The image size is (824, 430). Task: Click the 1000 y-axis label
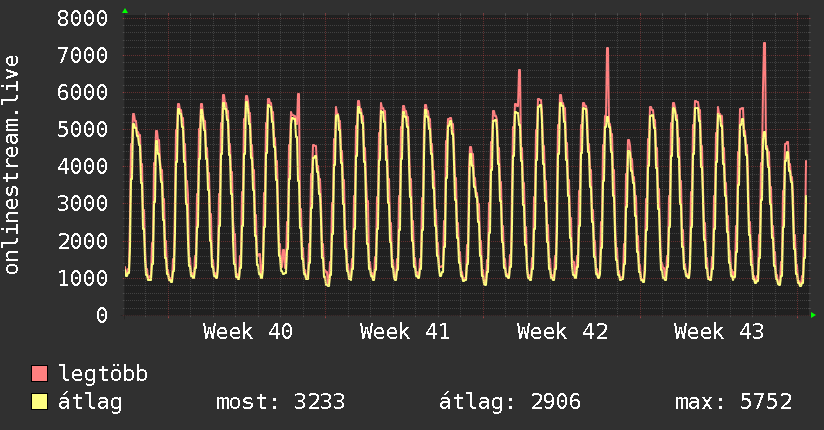coord(83,278)
